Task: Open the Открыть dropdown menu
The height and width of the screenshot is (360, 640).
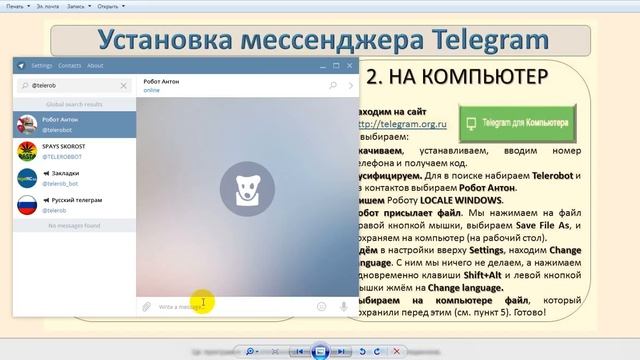Action: click(111, 6)
